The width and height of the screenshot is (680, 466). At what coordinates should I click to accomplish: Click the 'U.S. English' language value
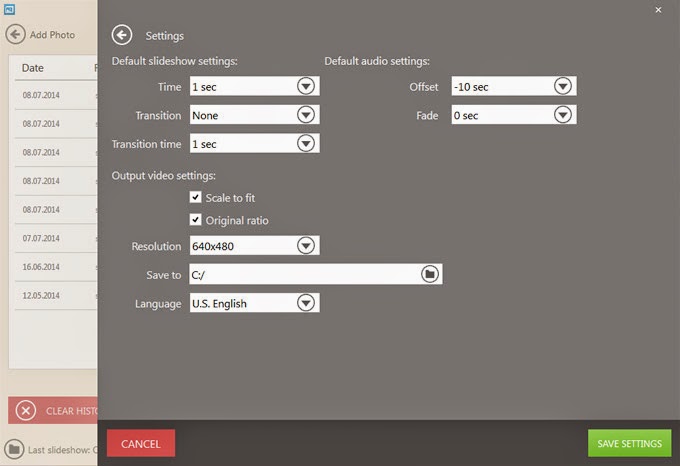(219, 303)
